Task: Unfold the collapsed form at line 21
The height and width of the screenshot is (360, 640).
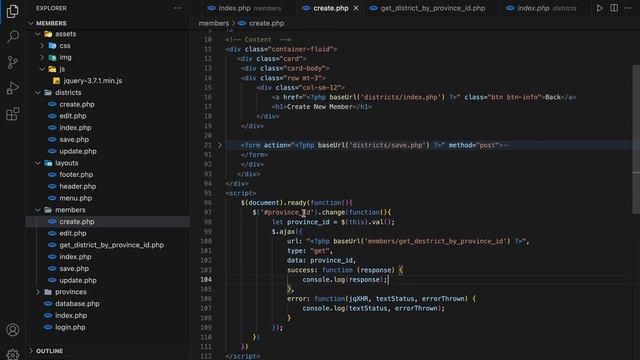Action: point(220,145)
